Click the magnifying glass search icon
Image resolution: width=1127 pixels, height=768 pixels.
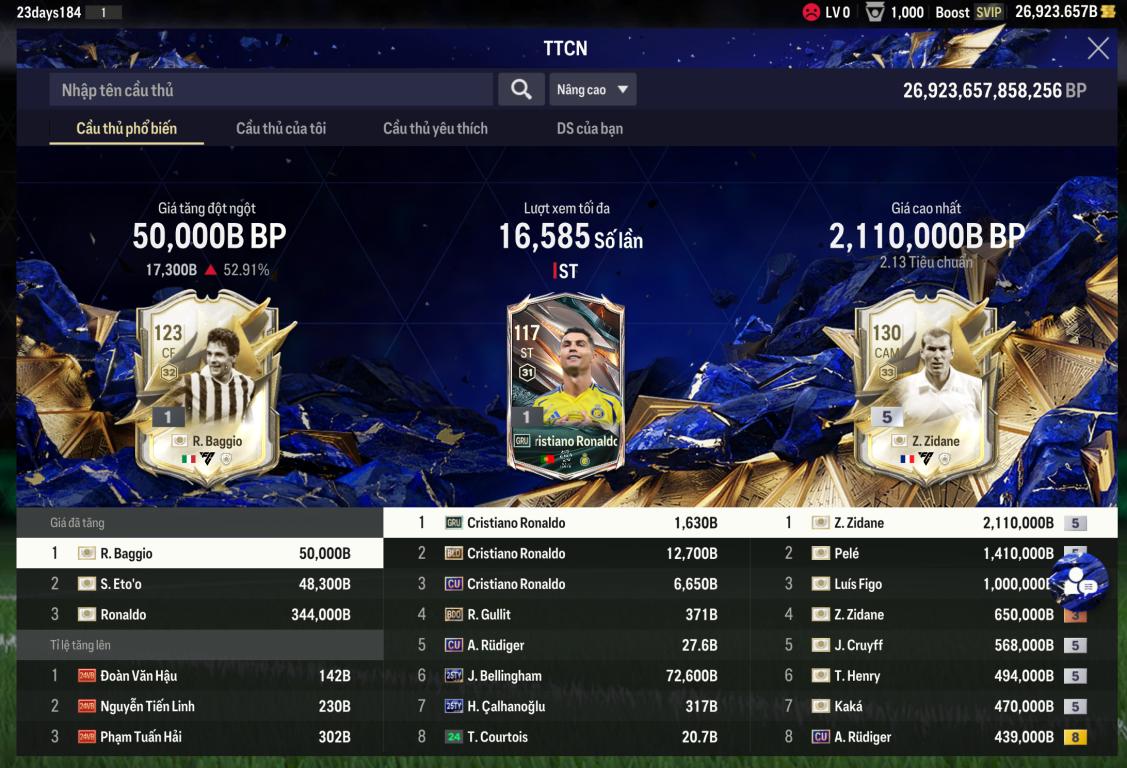(x=521, y=90)
